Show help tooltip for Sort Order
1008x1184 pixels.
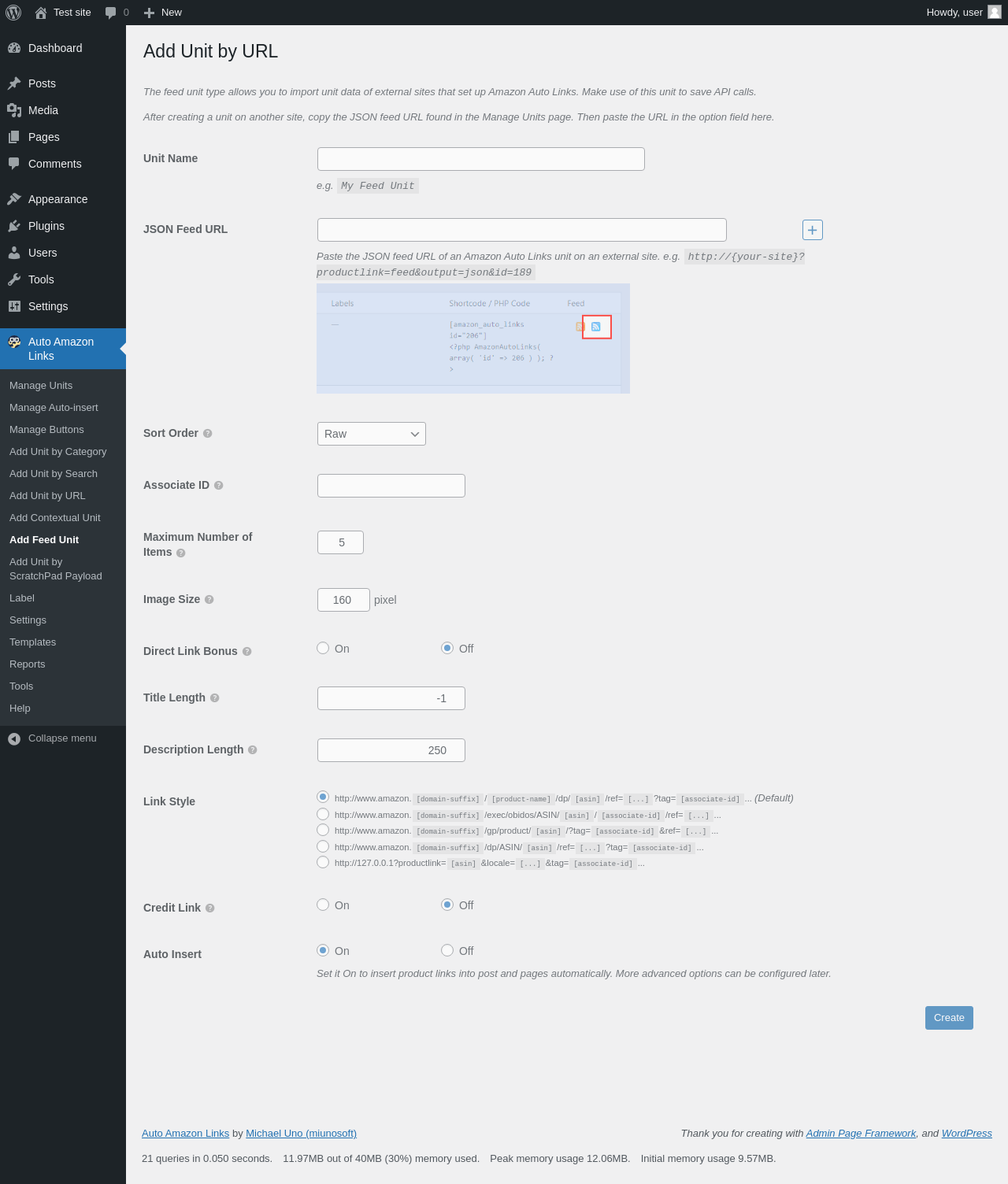(x=208, y=434)
